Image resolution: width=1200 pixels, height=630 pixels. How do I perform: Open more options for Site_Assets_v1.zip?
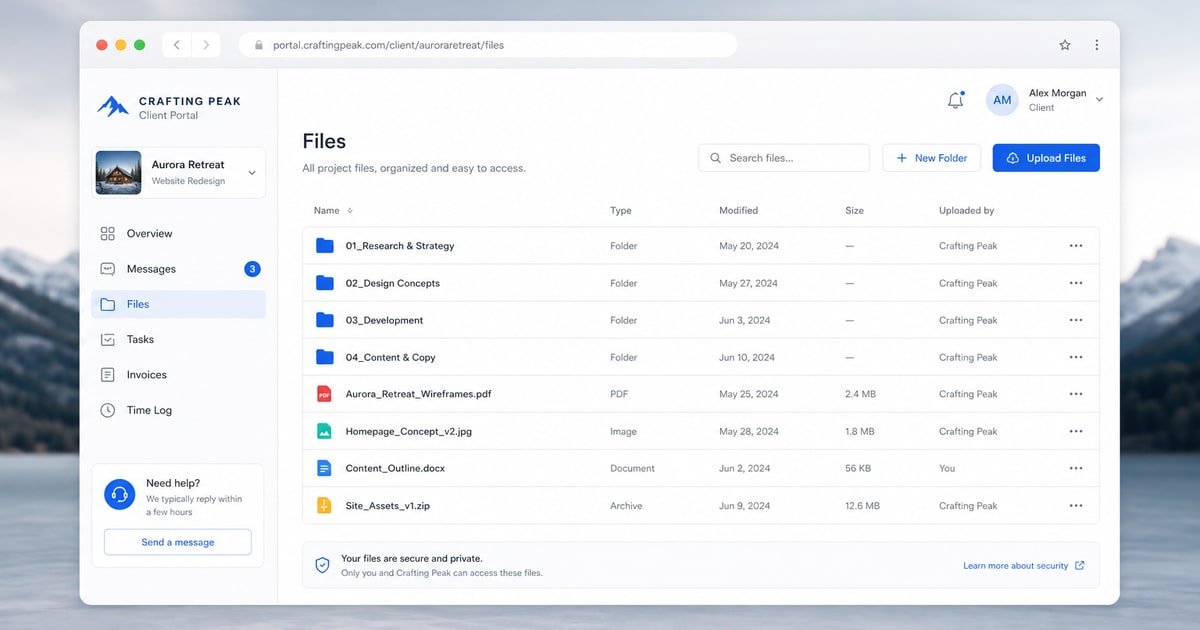click(1076, 506)
